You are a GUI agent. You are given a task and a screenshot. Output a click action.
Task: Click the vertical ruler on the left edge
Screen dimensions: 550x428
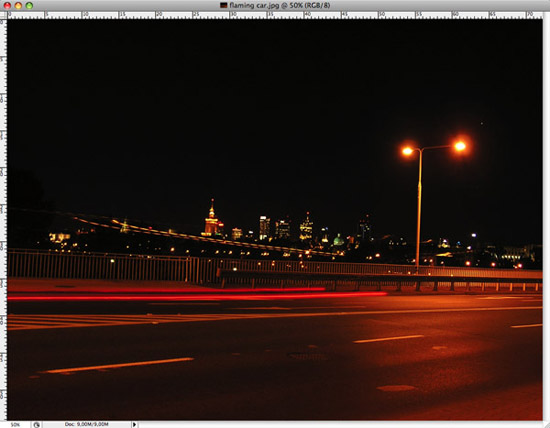tap(3, 219)
